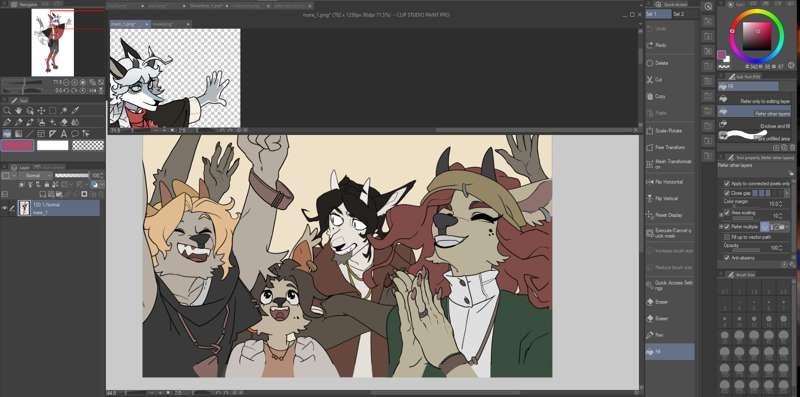Choose Fill in Quick Access list
Image resolution: width=800 pixels, height=397 pixels.
pos(670,352)
